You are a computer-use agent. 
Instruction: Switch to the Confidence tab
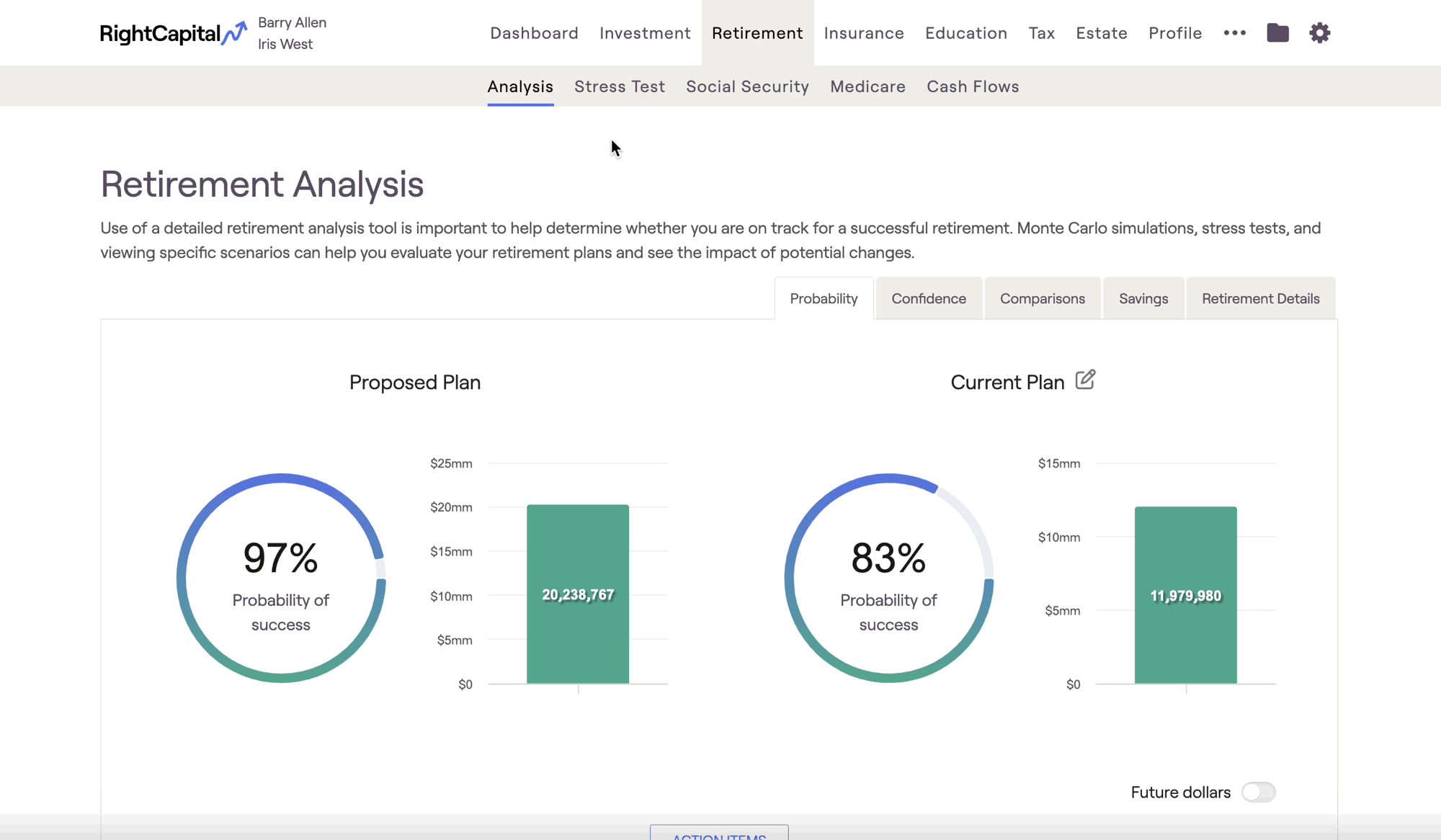coord(928,298)
